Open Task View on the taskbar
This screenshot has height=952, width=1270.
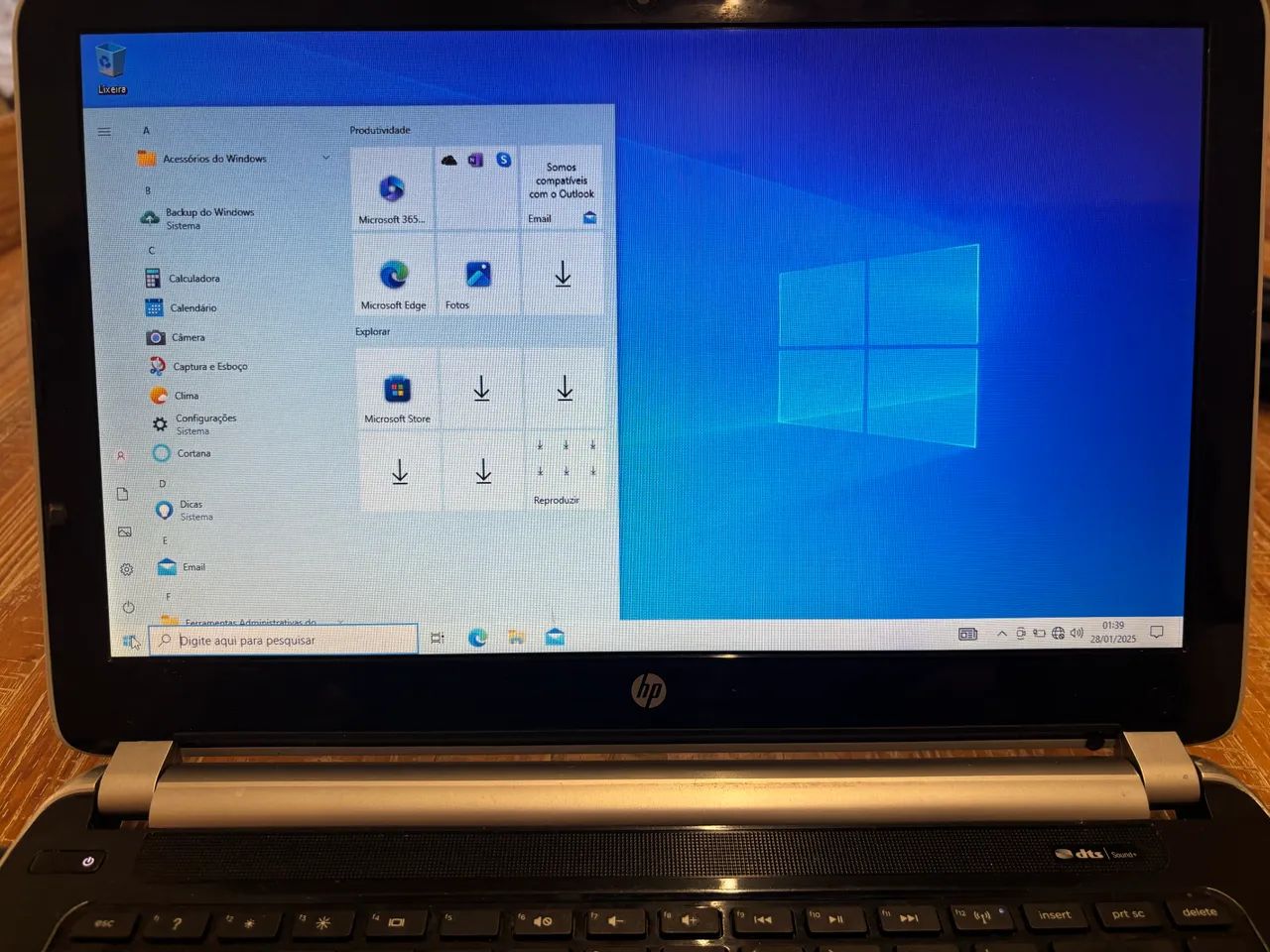pyautogui.click(x=438, y=639)
